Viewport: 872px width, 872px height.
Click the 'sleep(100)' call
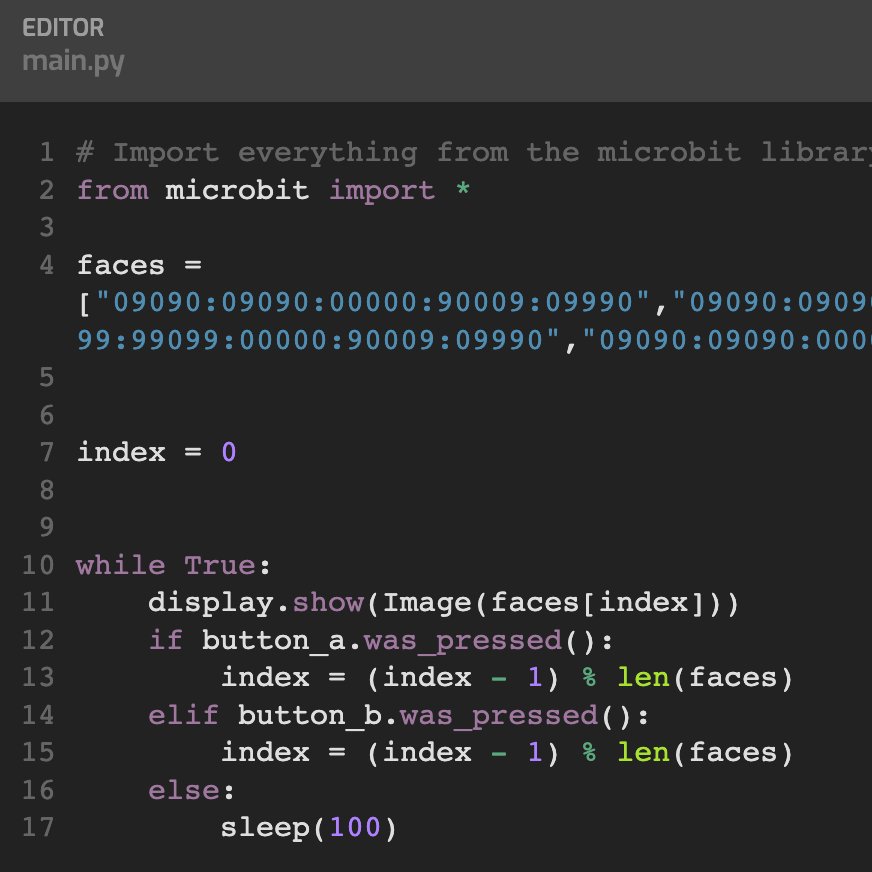[x=309, y=828]
